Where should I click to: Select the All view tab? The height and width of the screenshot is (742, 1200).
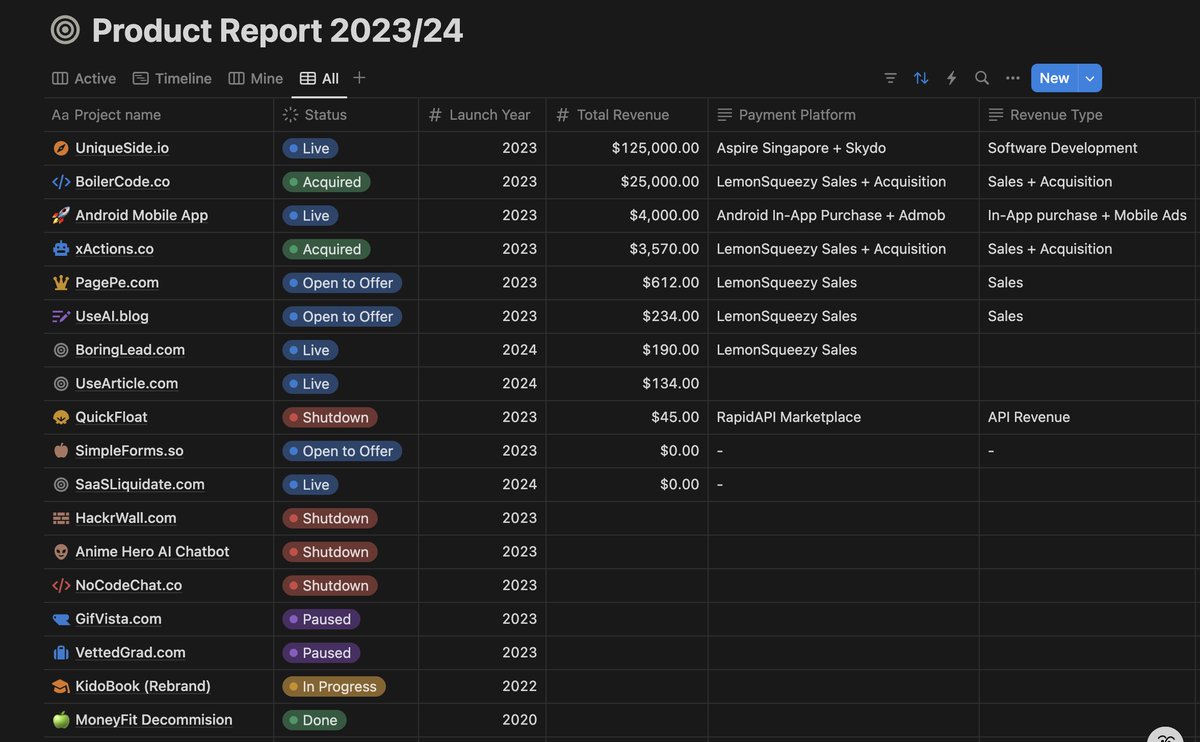tap(319, 78)
